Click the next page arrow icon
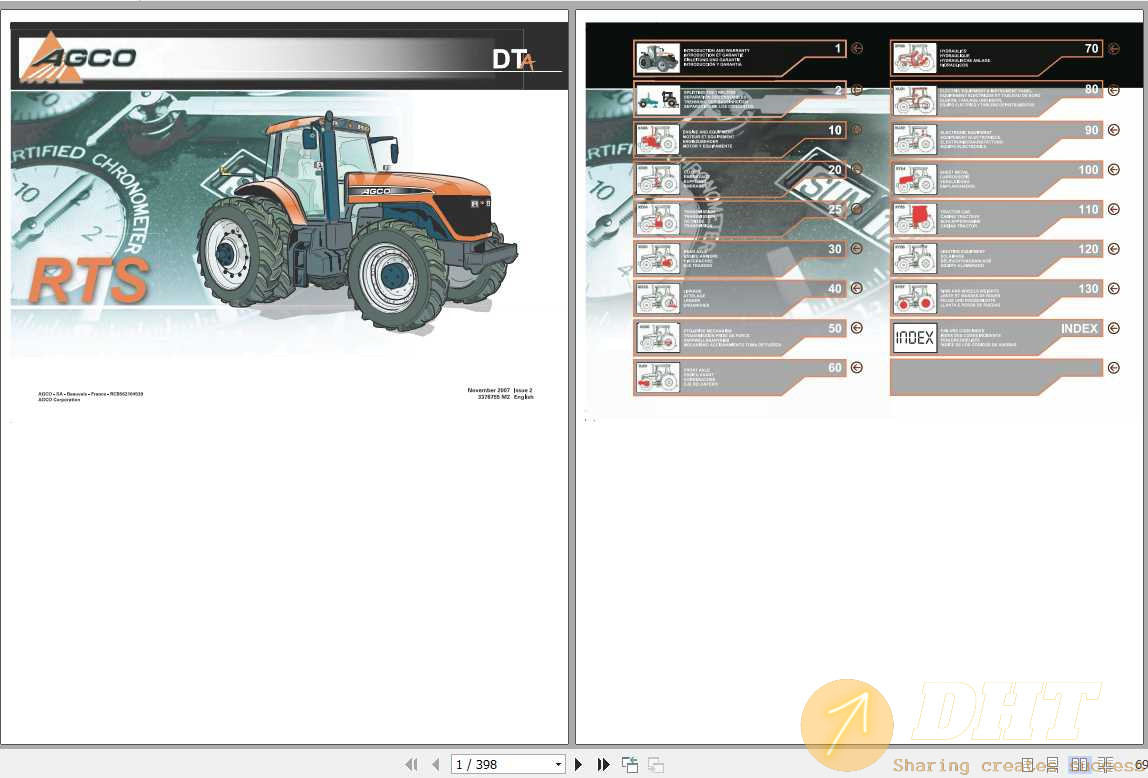 coord(579,764)
